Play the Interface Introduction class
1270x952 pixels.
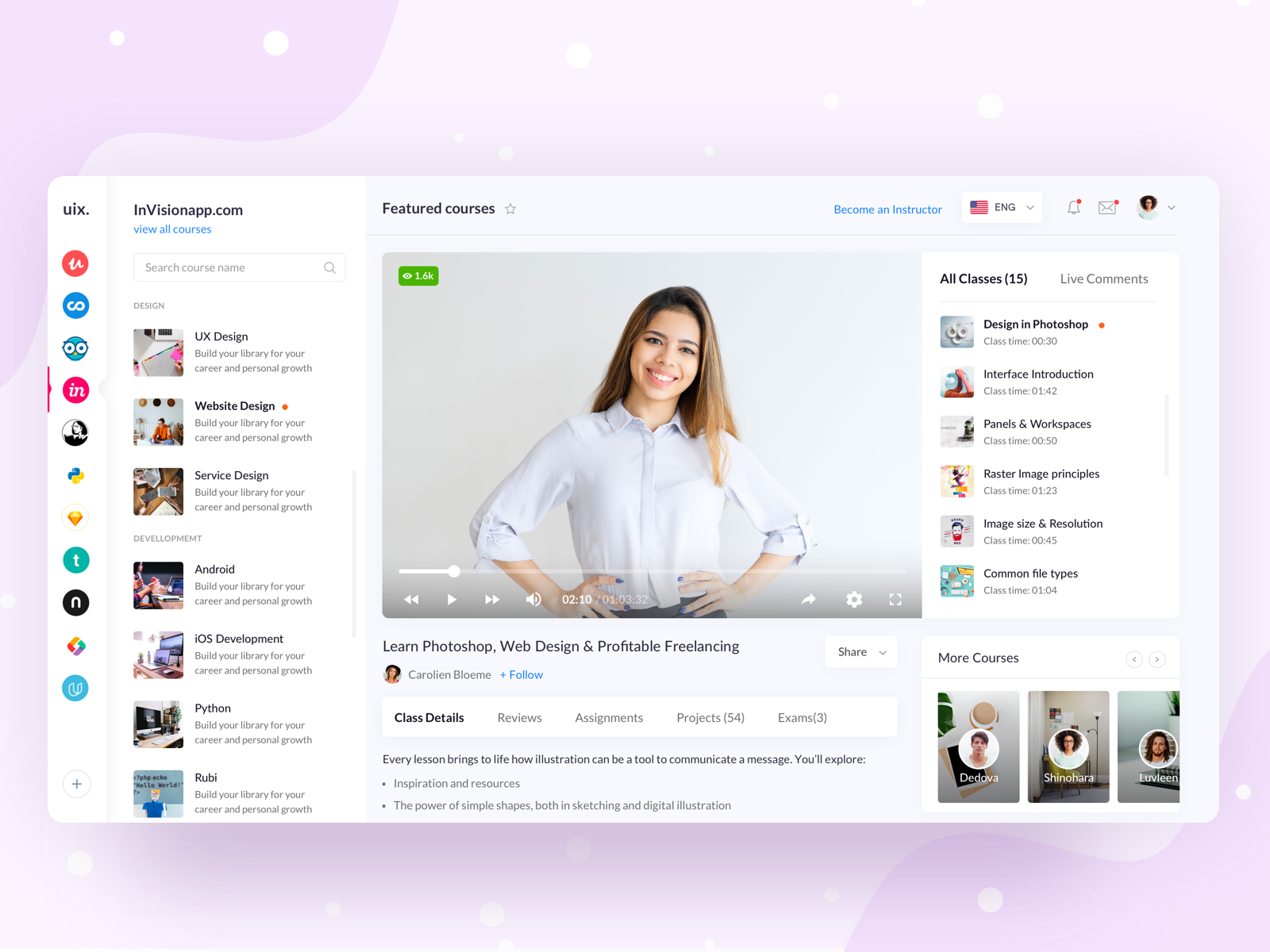[x=1048, y=382]
